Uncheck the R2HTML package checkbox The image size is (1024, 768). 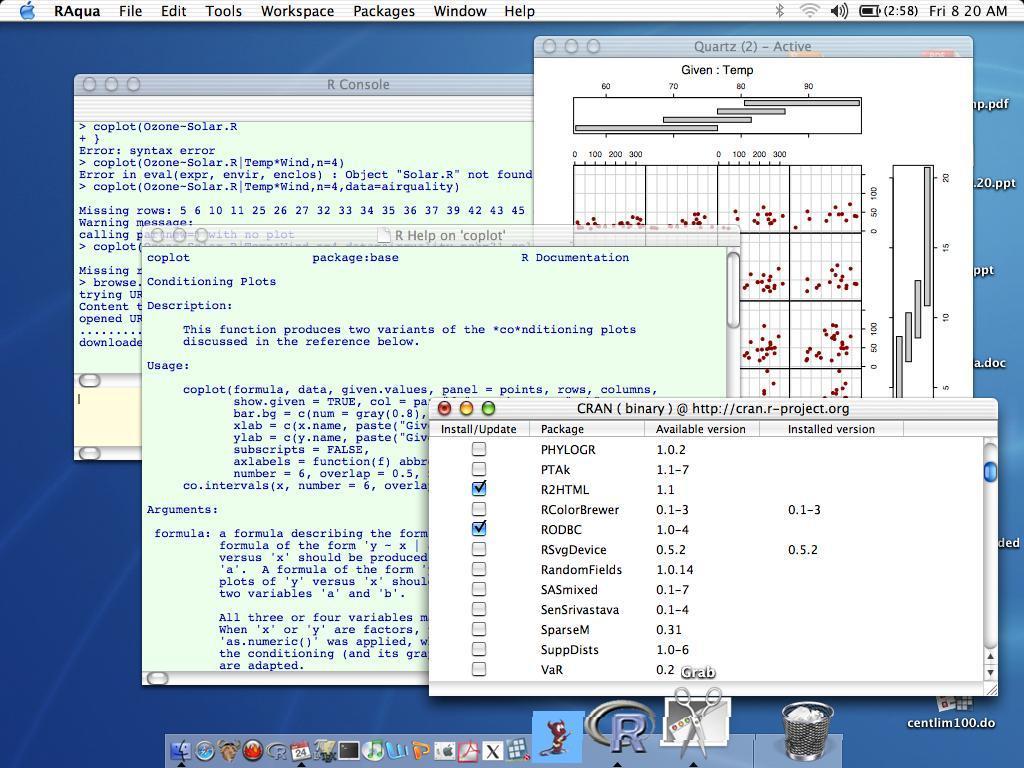(479, 489)
